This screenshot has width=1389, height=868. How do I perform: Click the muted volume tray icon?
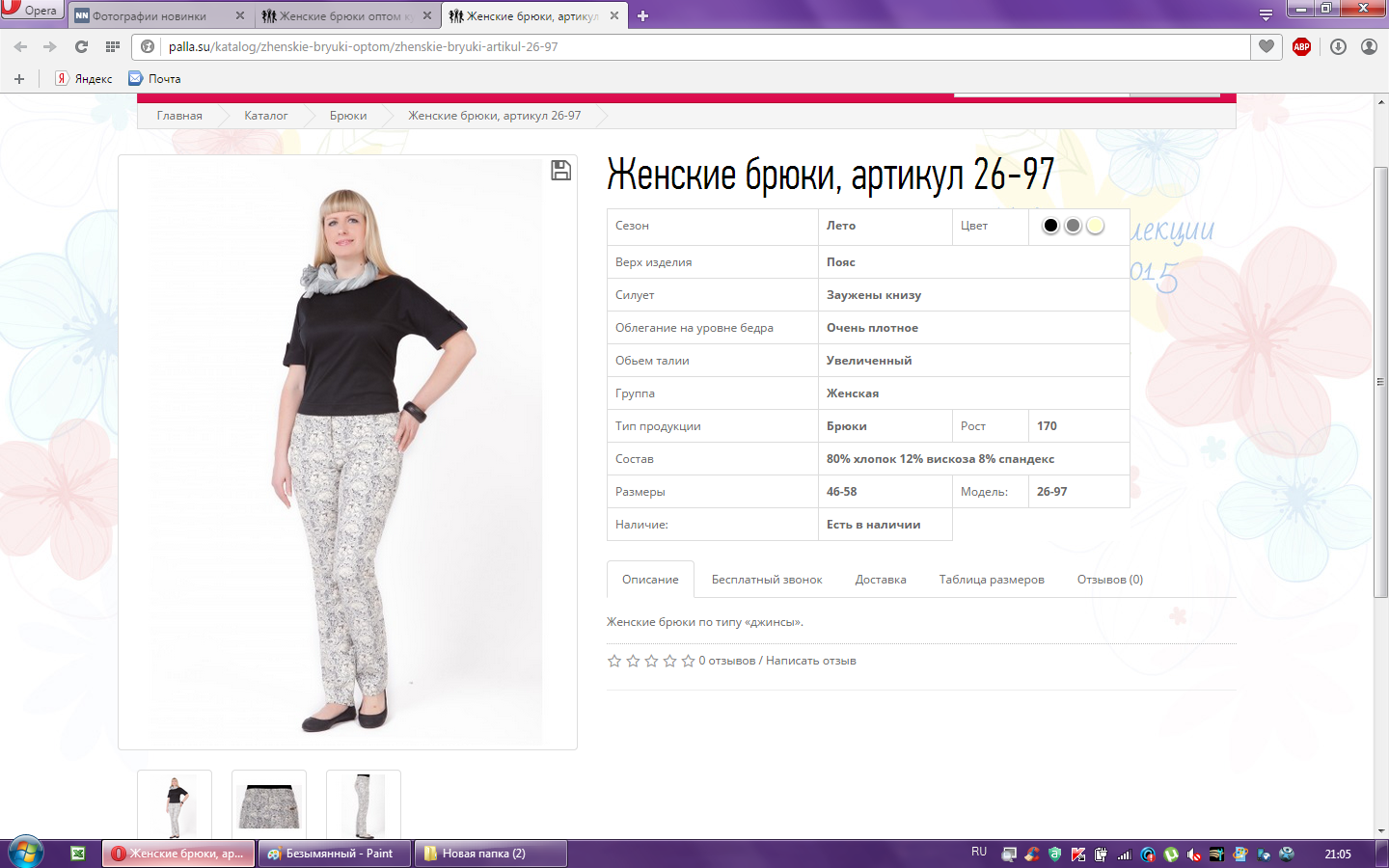click(1194, 854)
